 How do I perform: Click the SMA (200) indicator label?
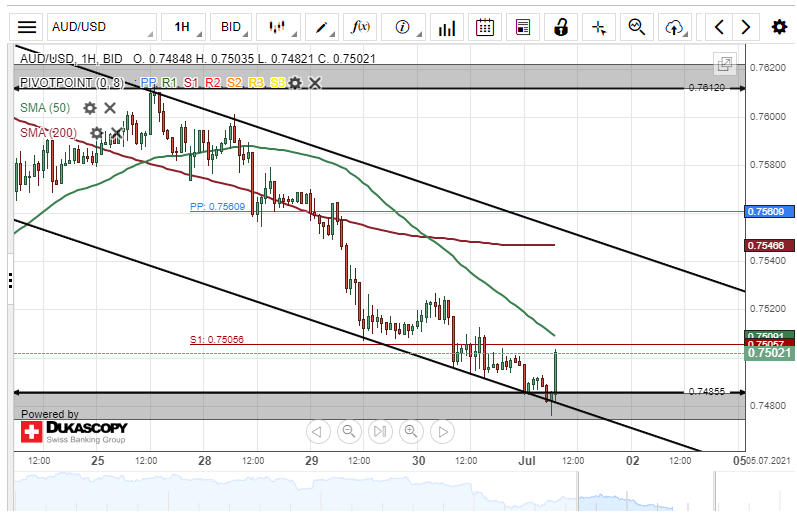48,133
